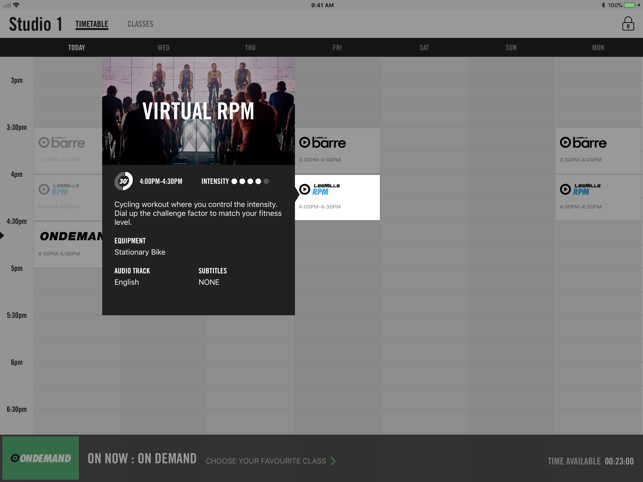Viewport: 643px width, 482px height.
Task: Click the Subtitles NONE value
Action: 209,282
